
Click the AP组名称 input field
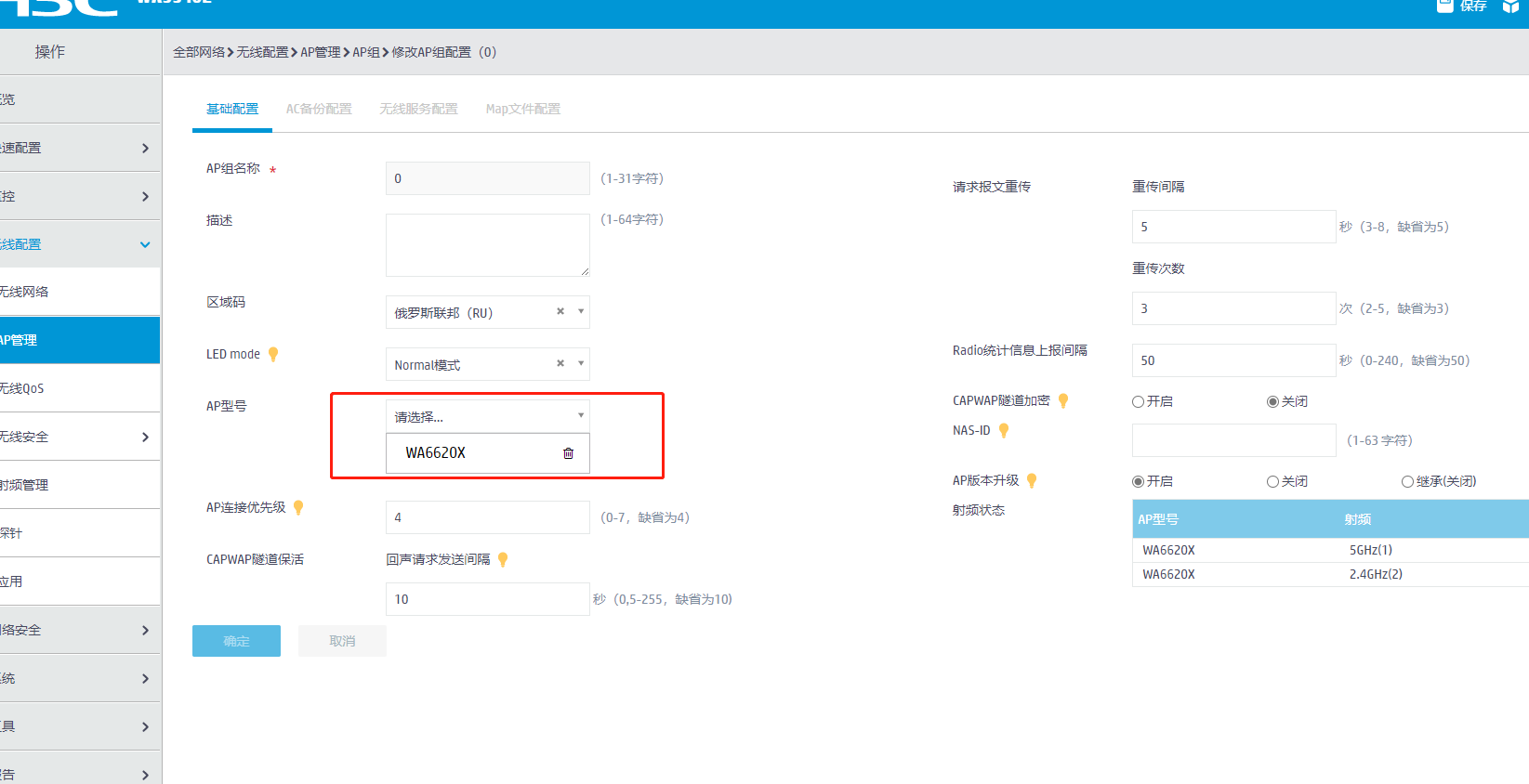[488, 178]
